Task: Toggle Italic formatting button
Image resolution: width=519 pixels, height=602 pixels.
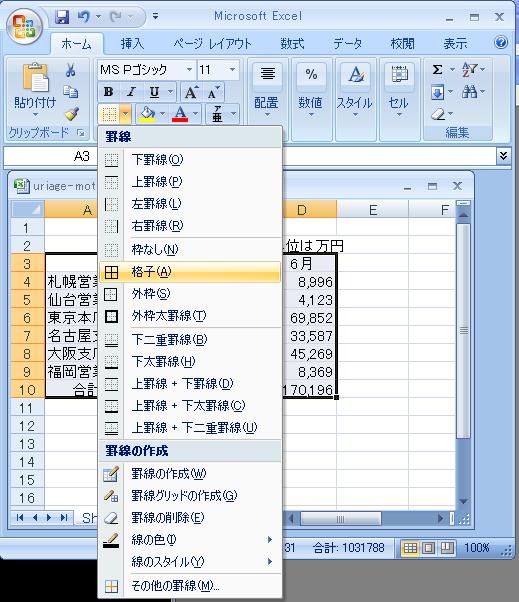Action: point(131,92)
